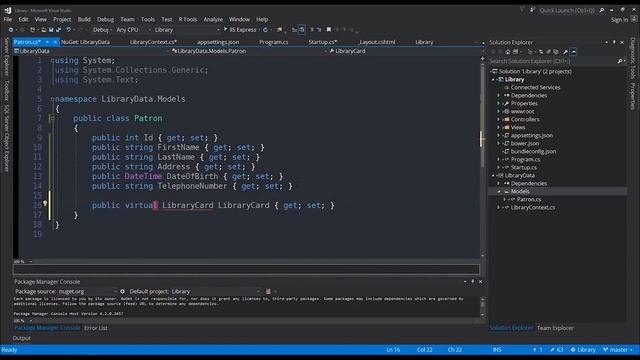Toggle auto-hide pin on Solution Explorer panel

(614, 42)
